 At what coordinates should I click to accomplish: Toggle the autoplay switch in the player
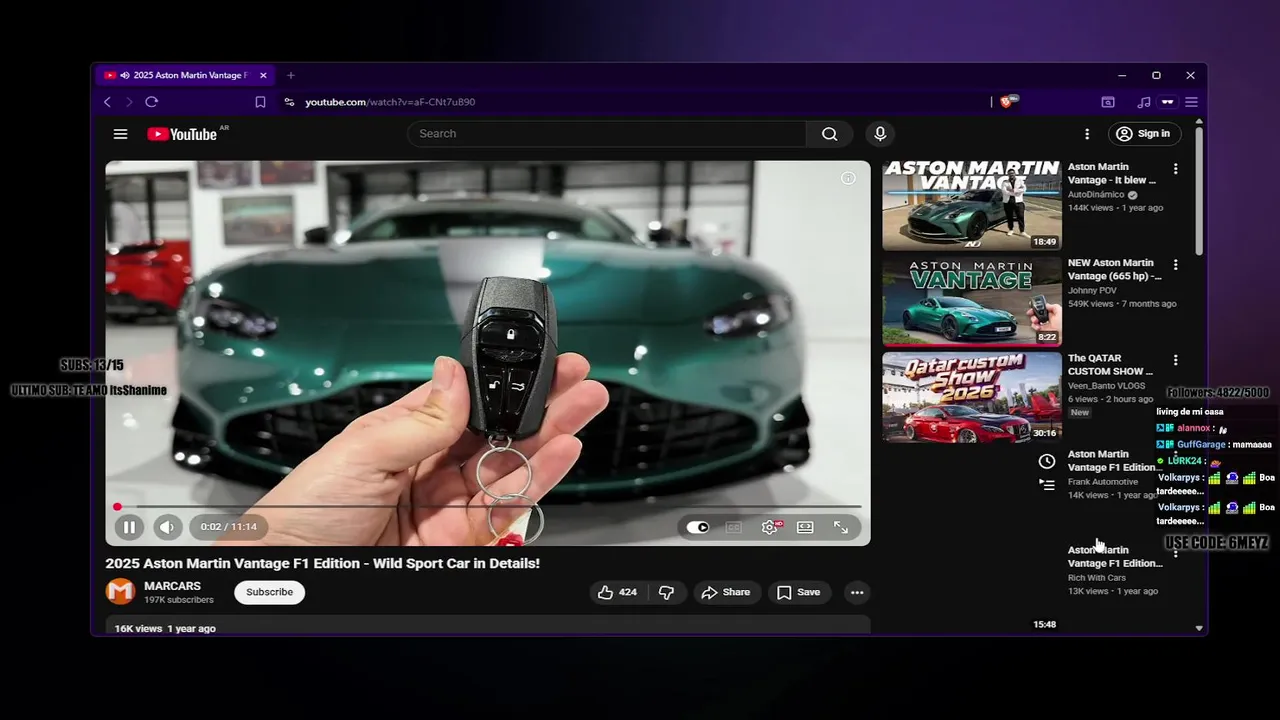coord(698,527)
